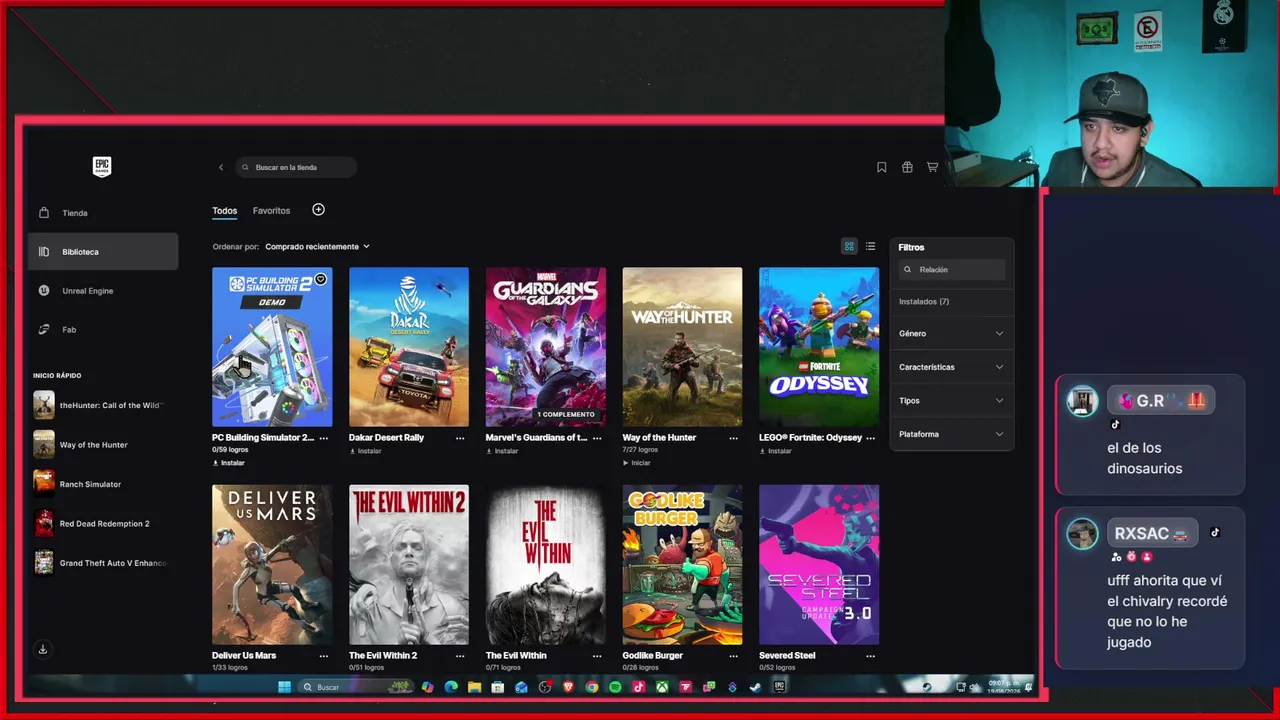Viewport: 1280px width, 720px height.
Task: Open Microsoft Edge from the taskbar
Action: point(451,687)
